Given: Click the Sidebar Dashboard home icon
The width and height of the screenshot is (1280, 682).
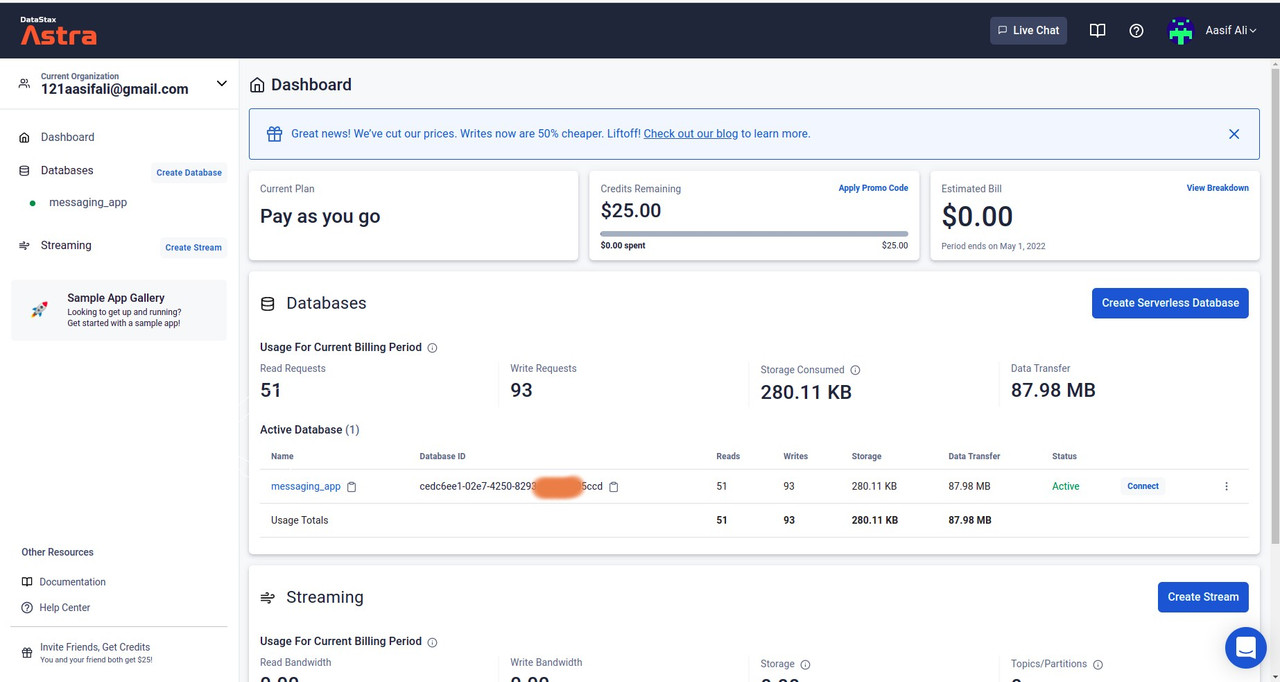Looking at the screenshot, I should click(x=25, y=137).
